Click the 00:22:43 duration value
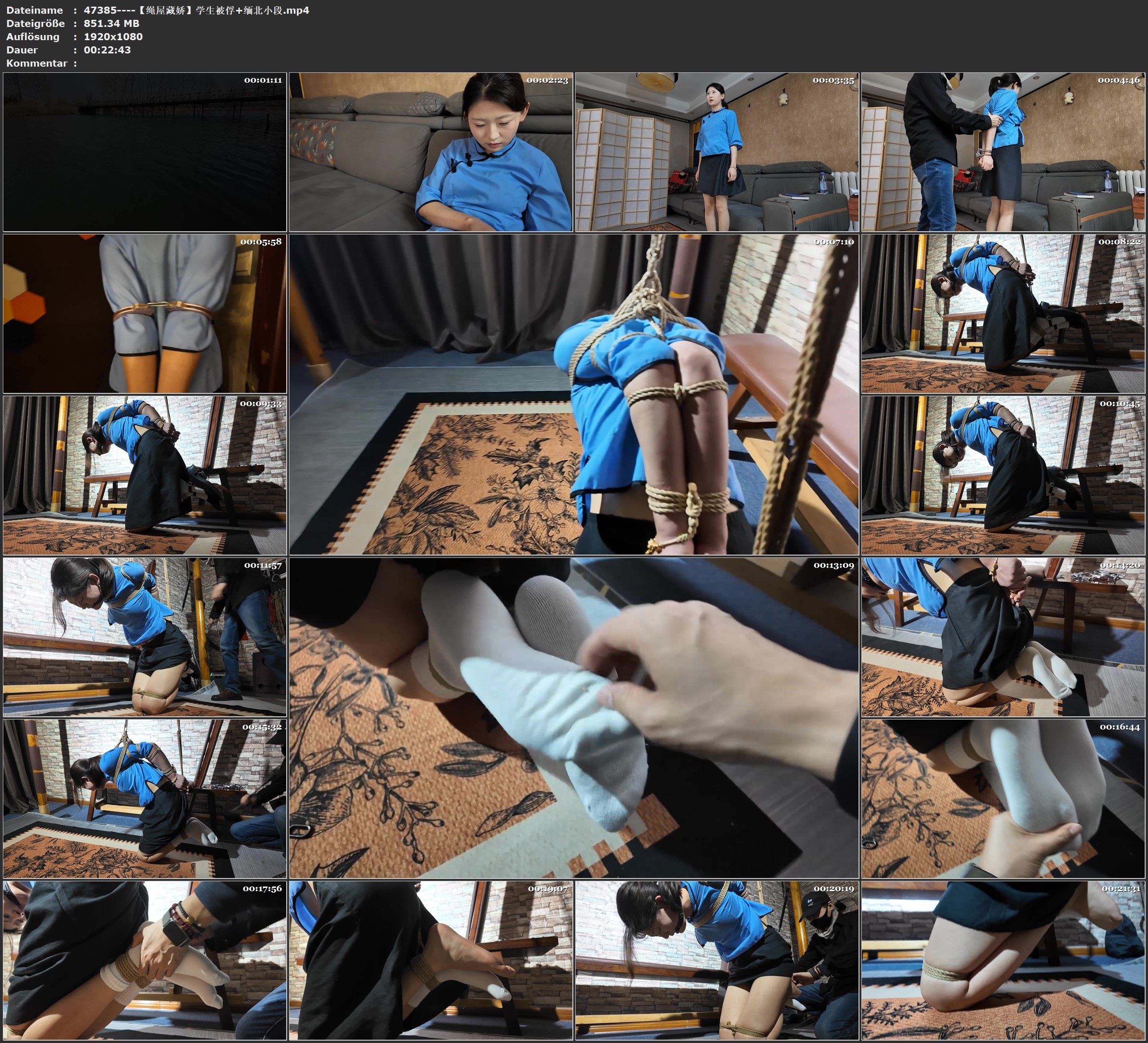1148x1043 pixels. click(107, 50)
